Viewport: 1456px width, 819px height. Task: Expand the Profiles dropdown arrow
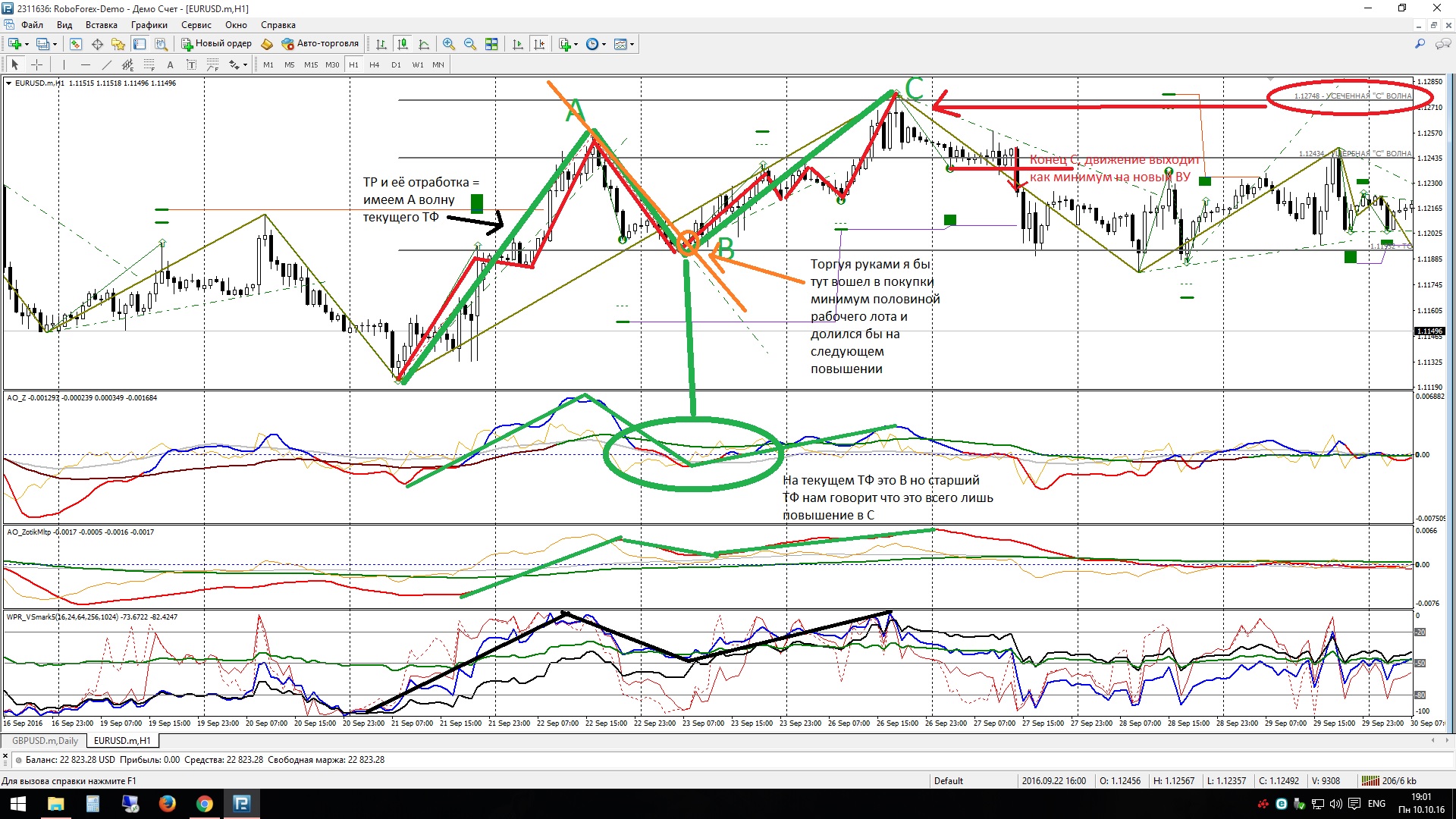(55, 44)
